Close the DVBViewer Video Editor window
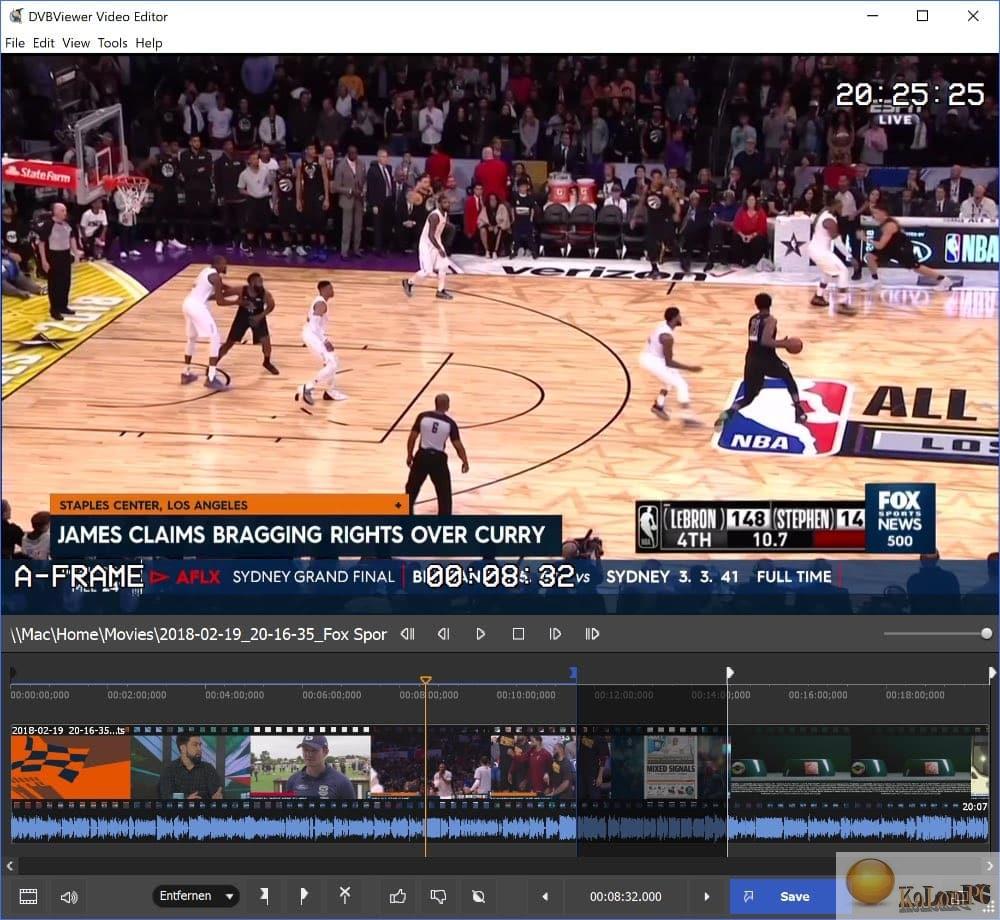This screenshot has height=920, width=1000. point(973,16)
